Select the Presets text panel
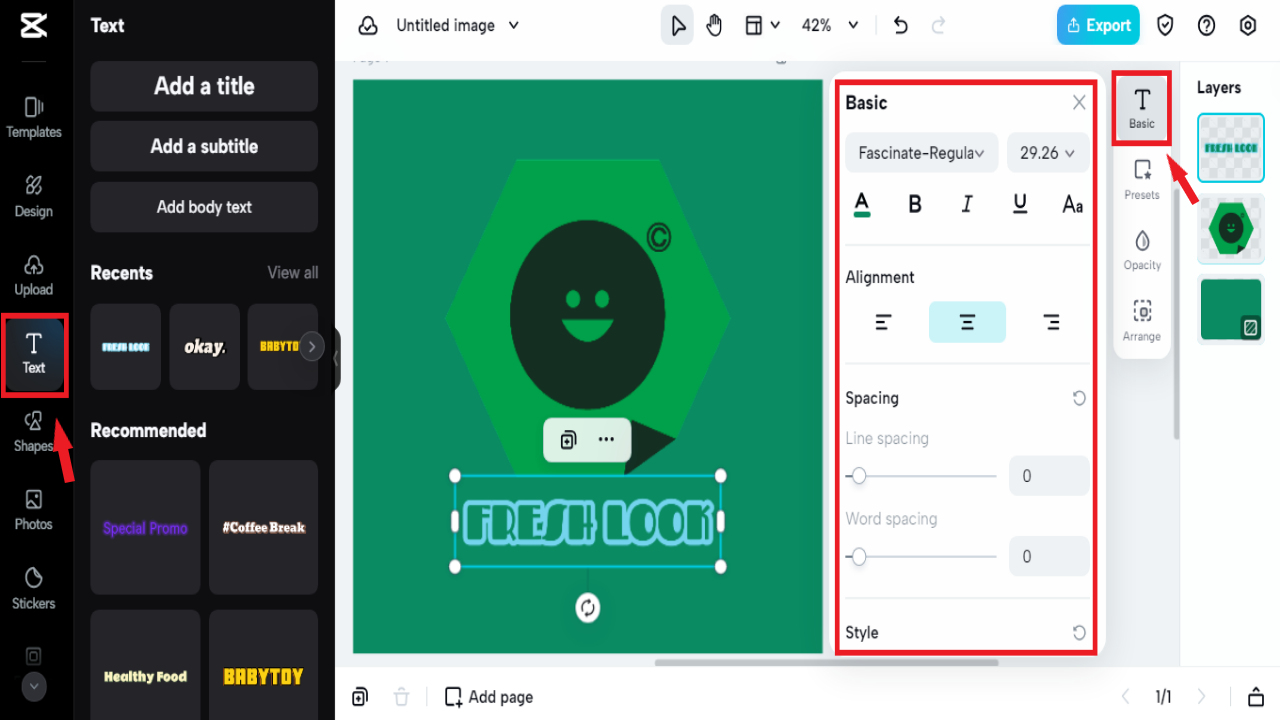 [x=1141, y=180]
